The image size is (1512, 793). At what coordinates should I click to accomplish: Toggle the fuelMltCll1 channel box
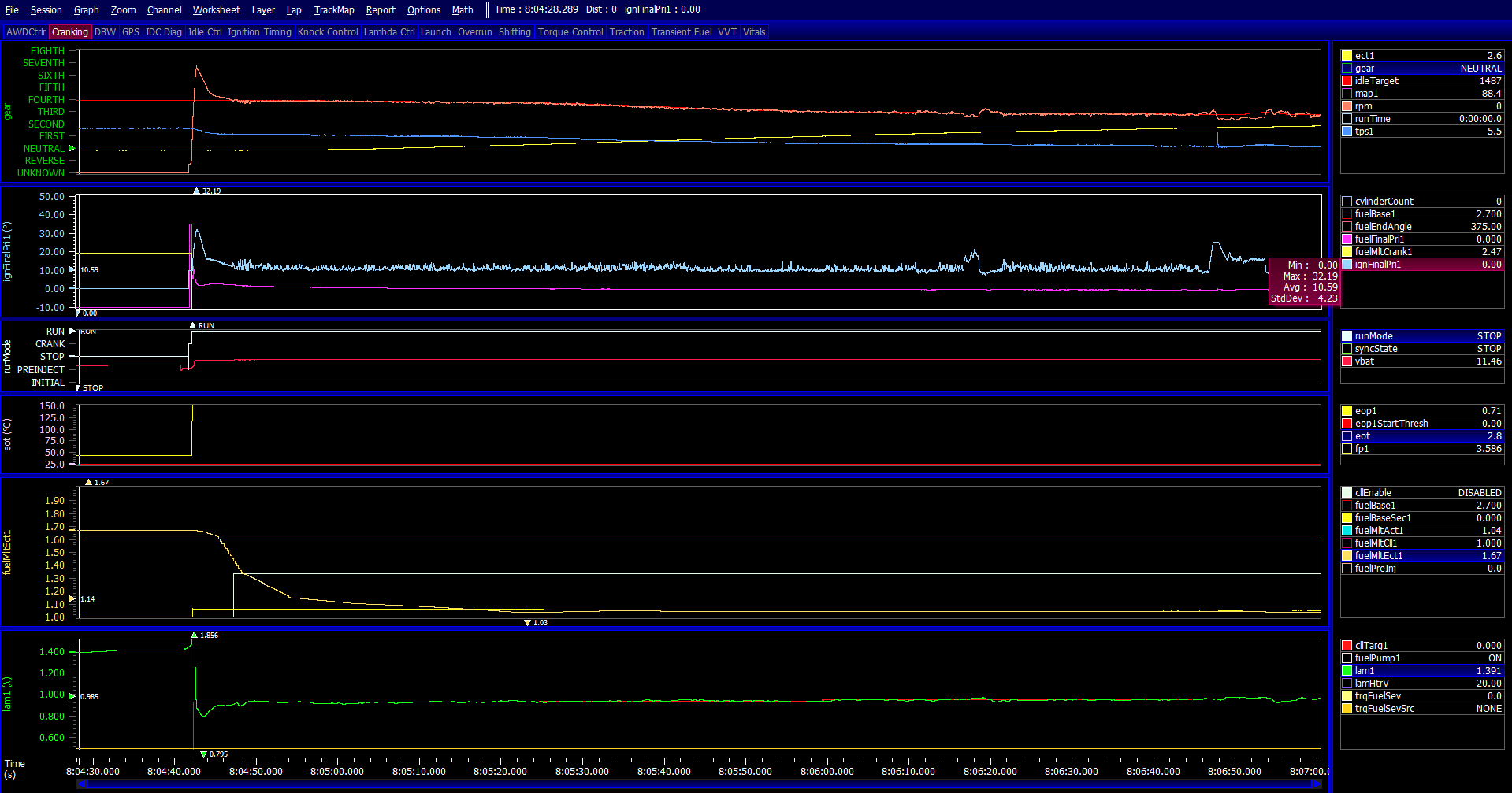point(1347,543)
